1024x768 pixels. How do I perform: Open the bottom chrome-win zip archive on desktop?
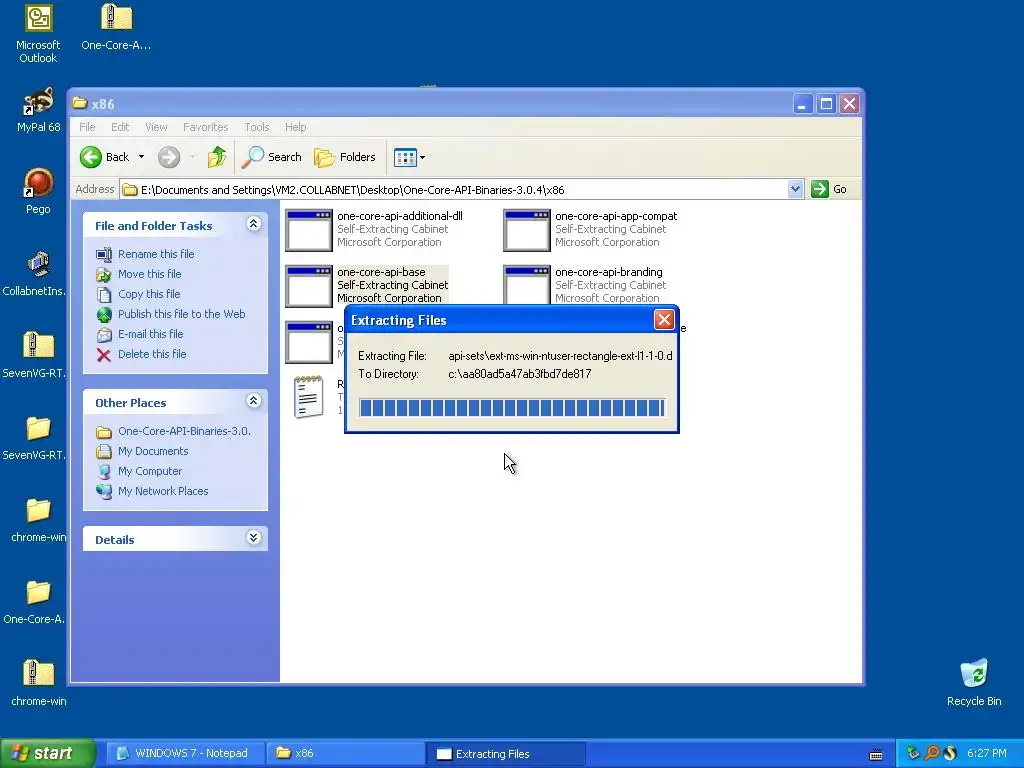tap(38, 683)
